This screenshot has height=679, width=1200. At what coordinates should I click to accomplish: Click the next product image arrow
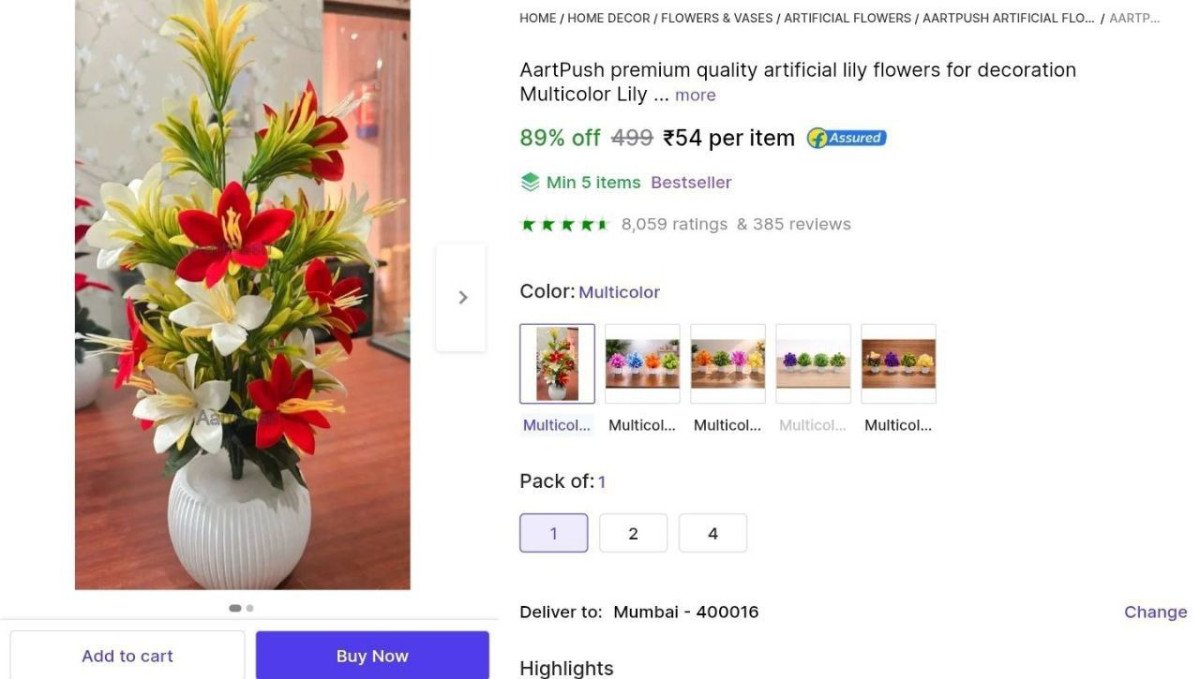point(462,296)
